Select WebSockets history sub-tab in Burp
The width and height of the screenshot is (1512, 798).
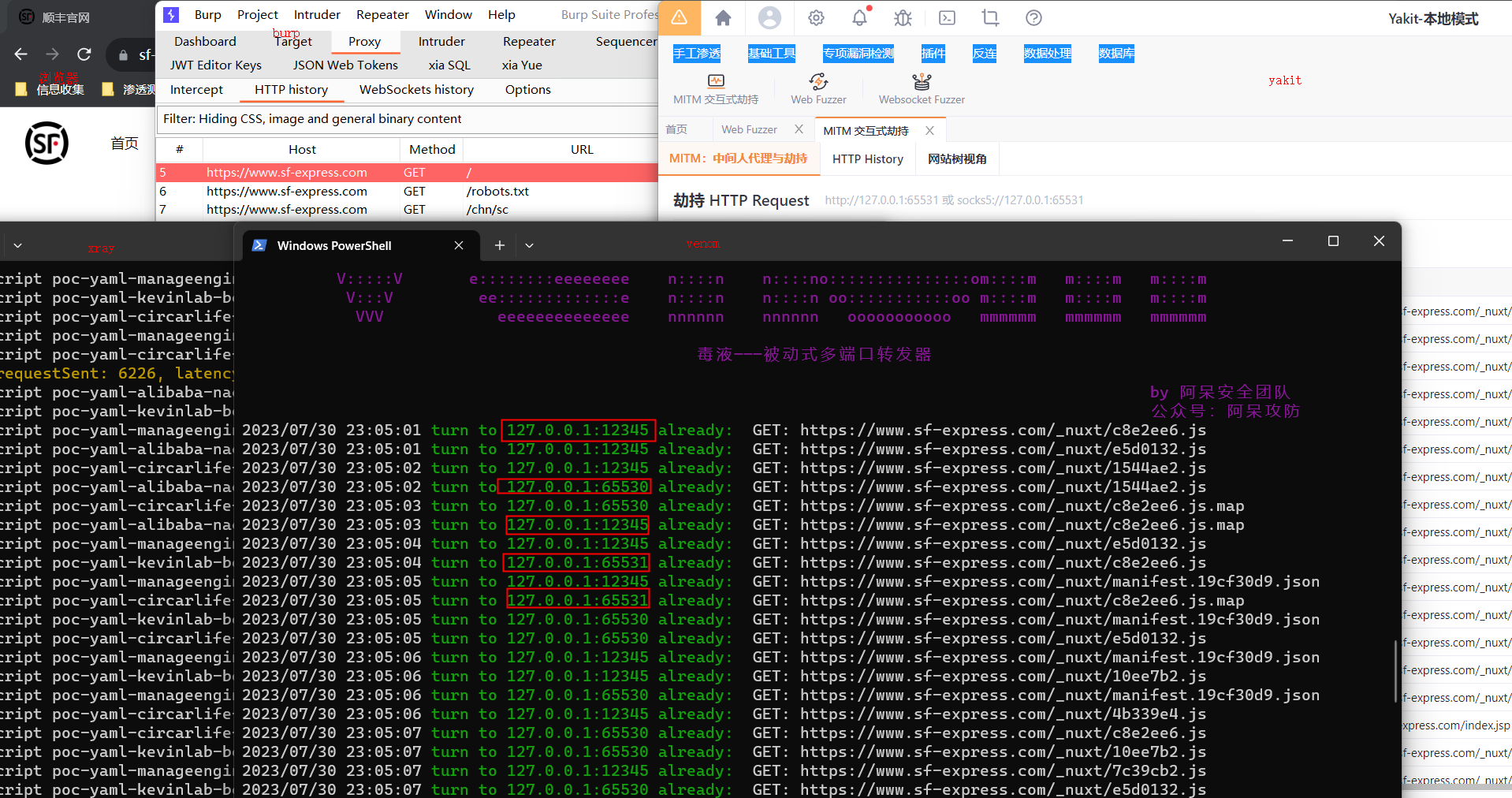point(416,89)
